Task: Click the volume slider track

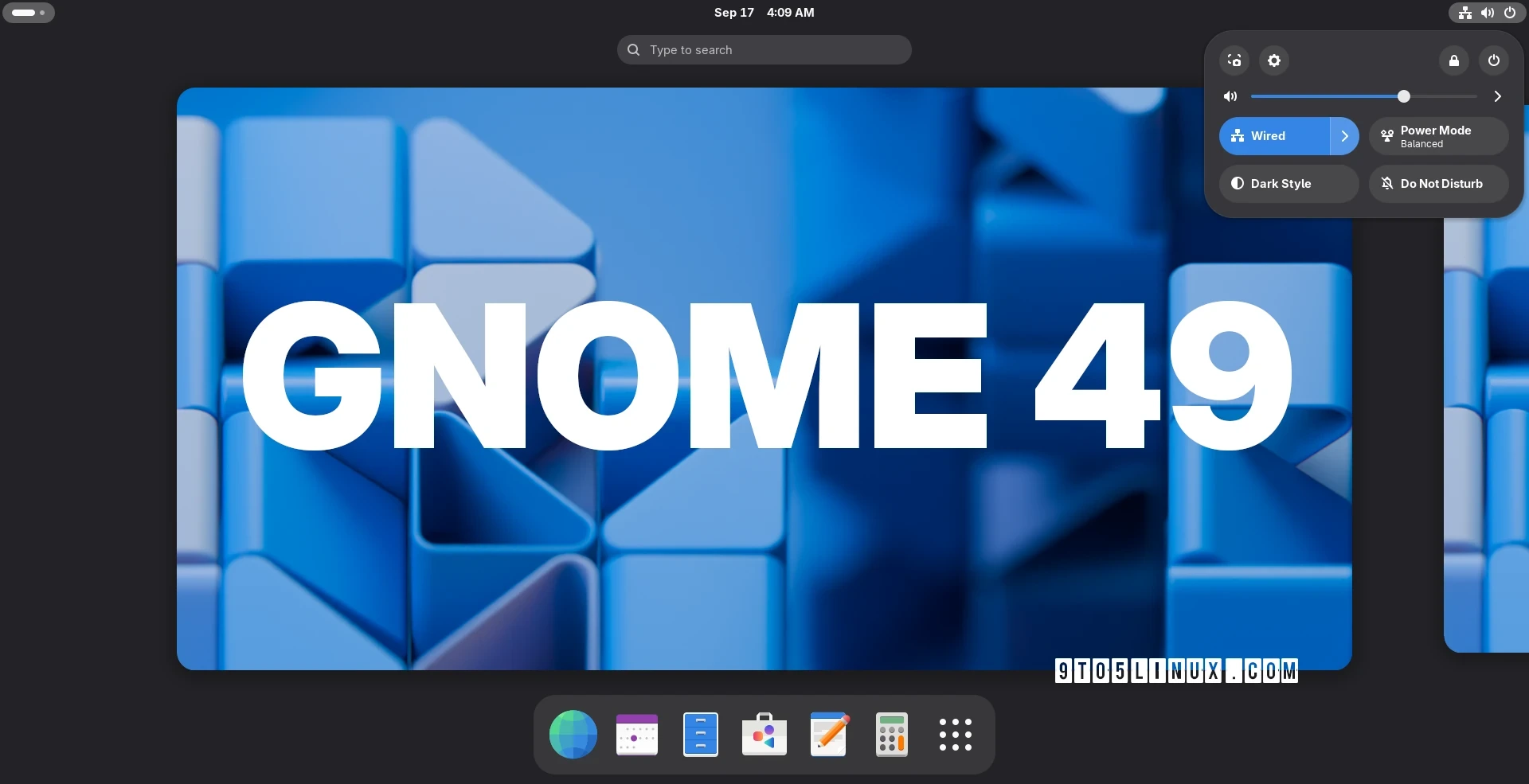Action: 1363,96
